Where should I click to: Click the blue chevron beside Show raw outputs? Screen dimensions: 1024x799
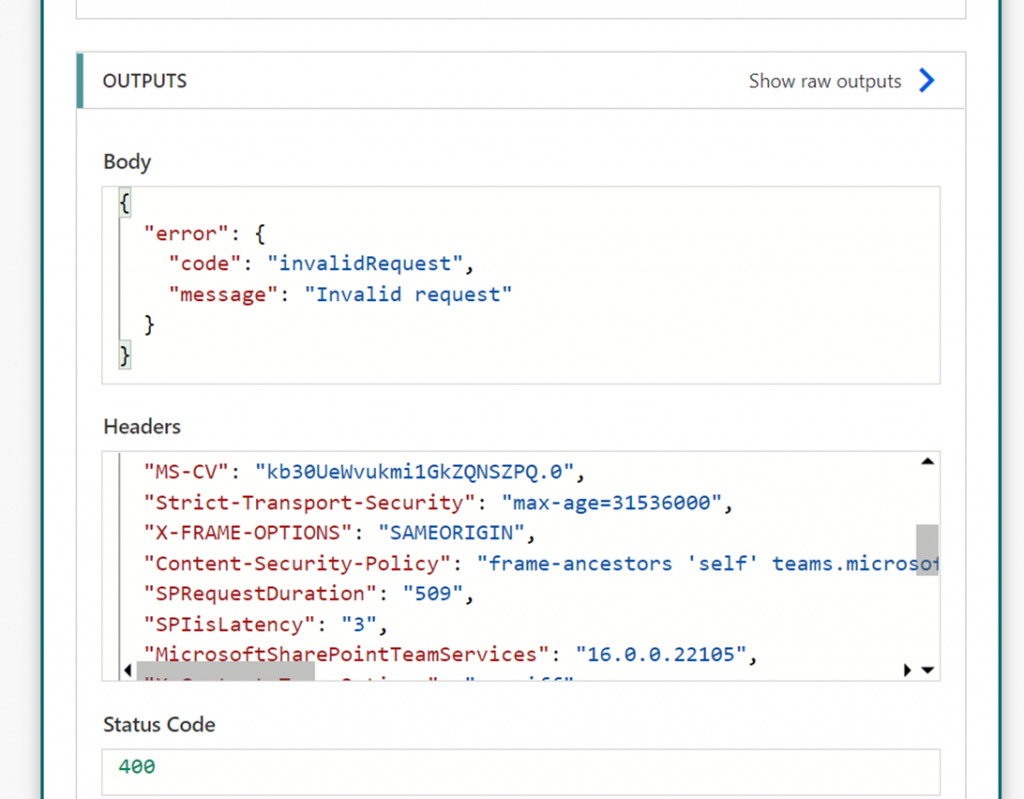click(x=926, y=81)
